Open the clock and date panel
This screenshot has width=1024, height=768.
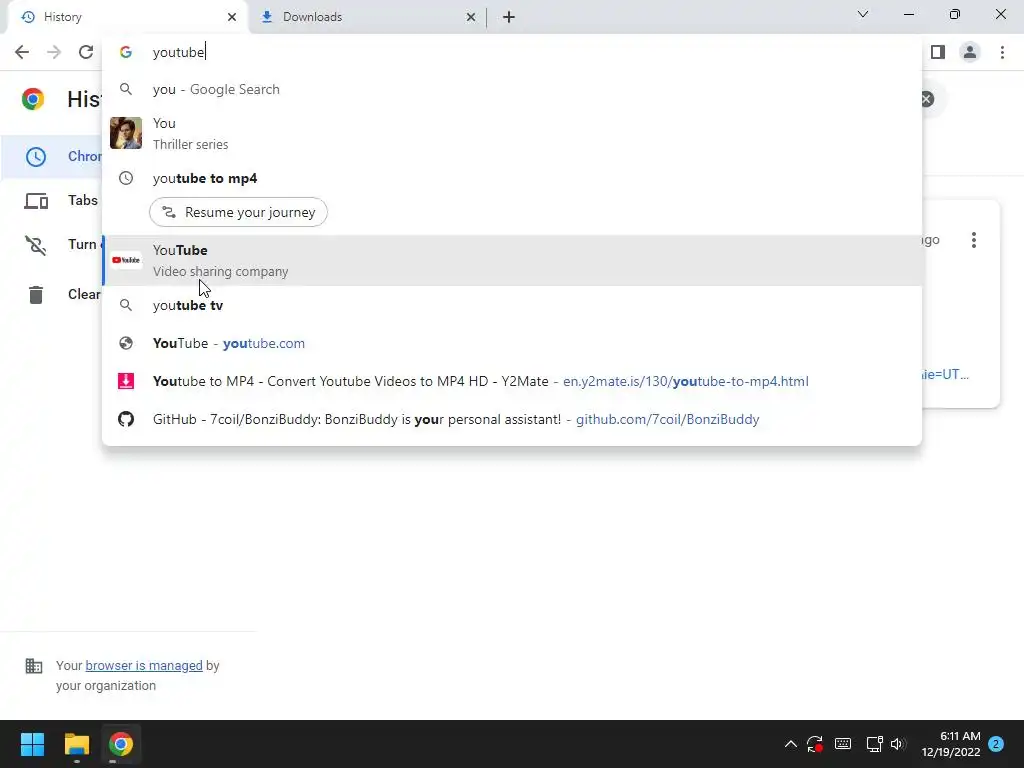tap(951, 744)
